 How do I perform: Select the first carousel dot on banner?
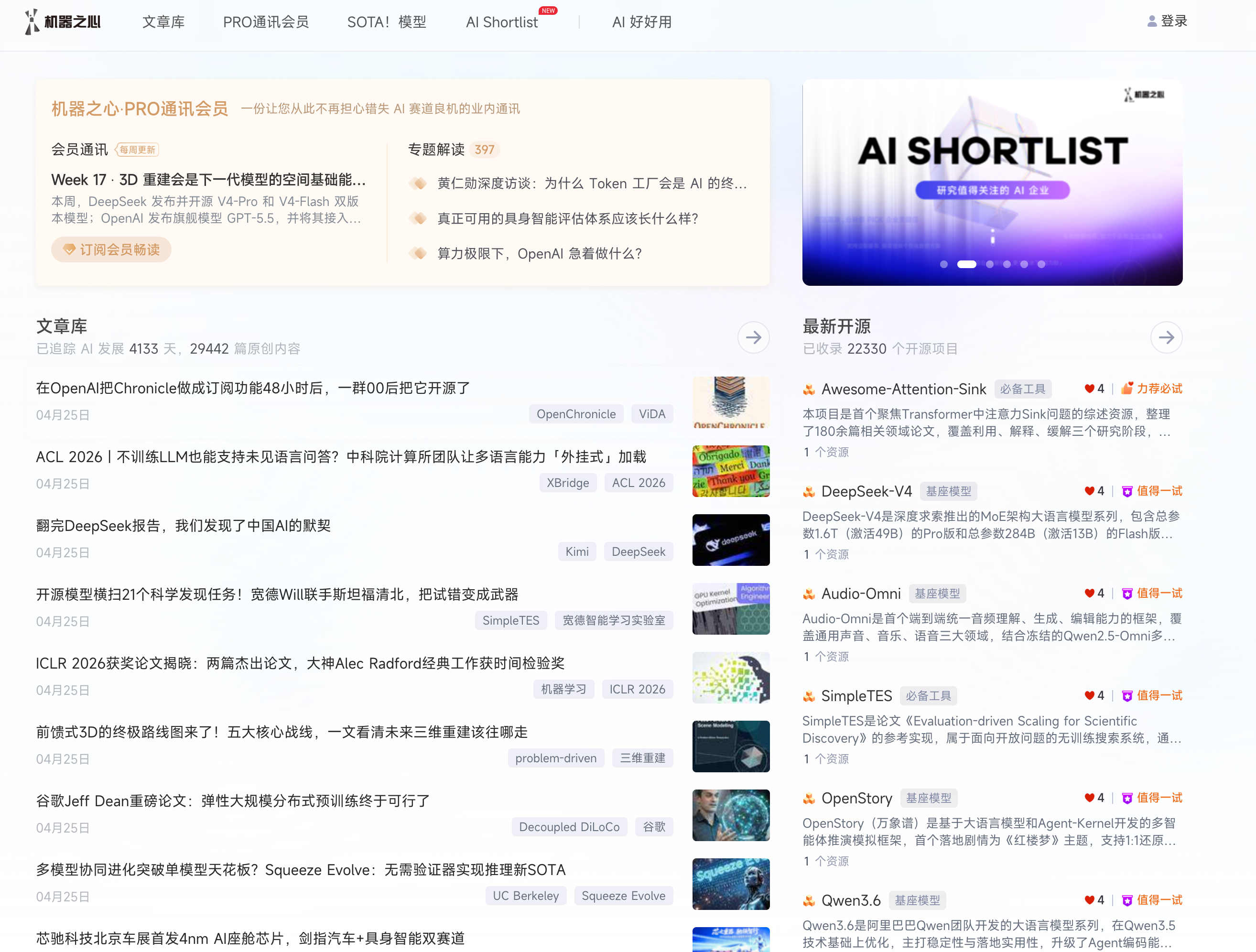click(x=944, y=264)
